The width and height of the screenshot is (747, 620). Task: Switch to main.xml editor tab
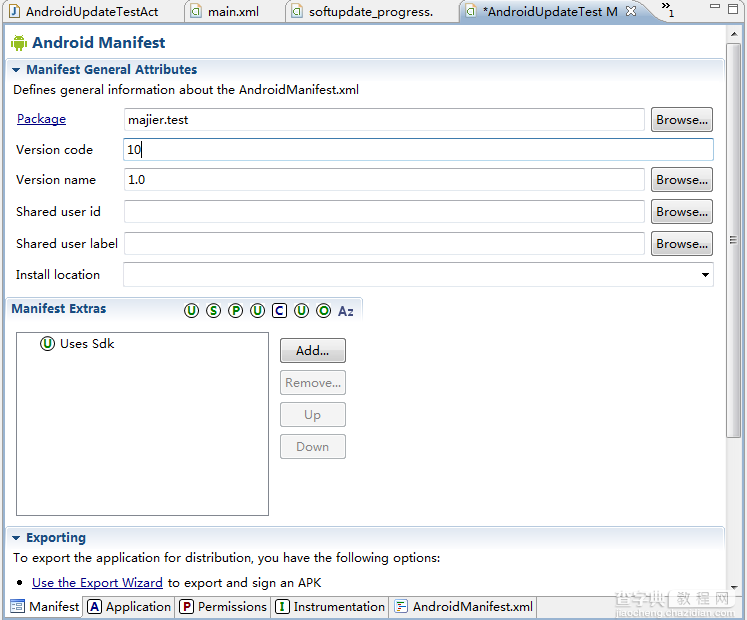(x=233, y=11)
